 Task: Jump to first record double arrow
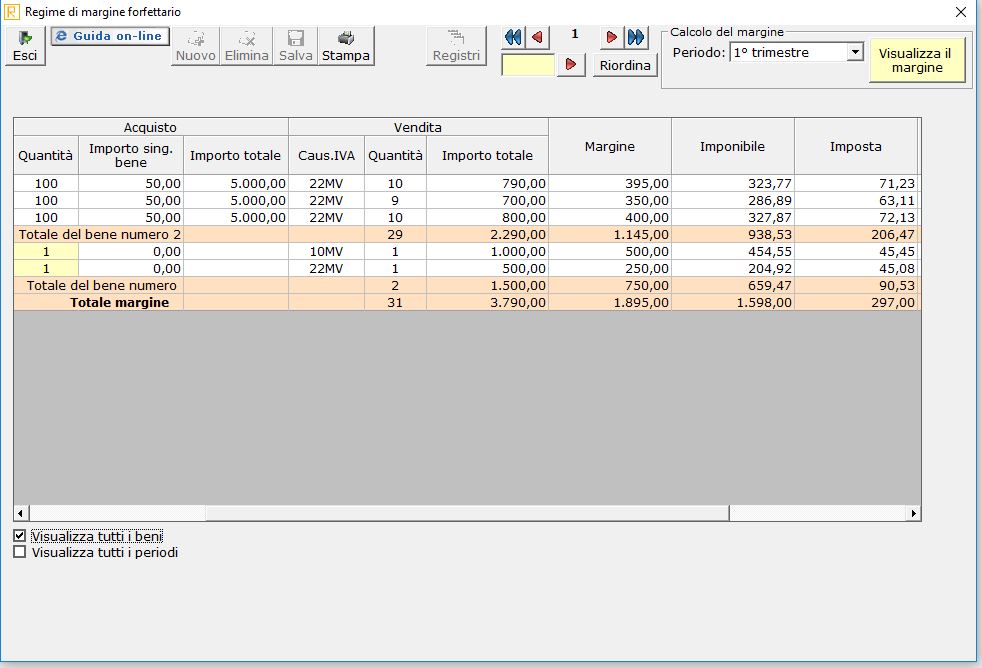[x=513, y=37]
